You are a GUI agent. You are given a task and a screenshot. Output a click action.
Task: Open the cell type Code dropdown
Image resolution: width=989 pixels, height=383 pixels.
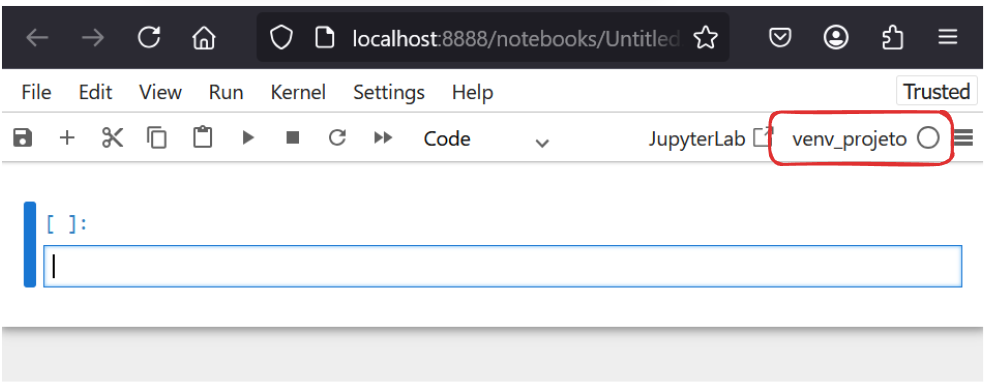pyautogui.click(x=486, y=139)
